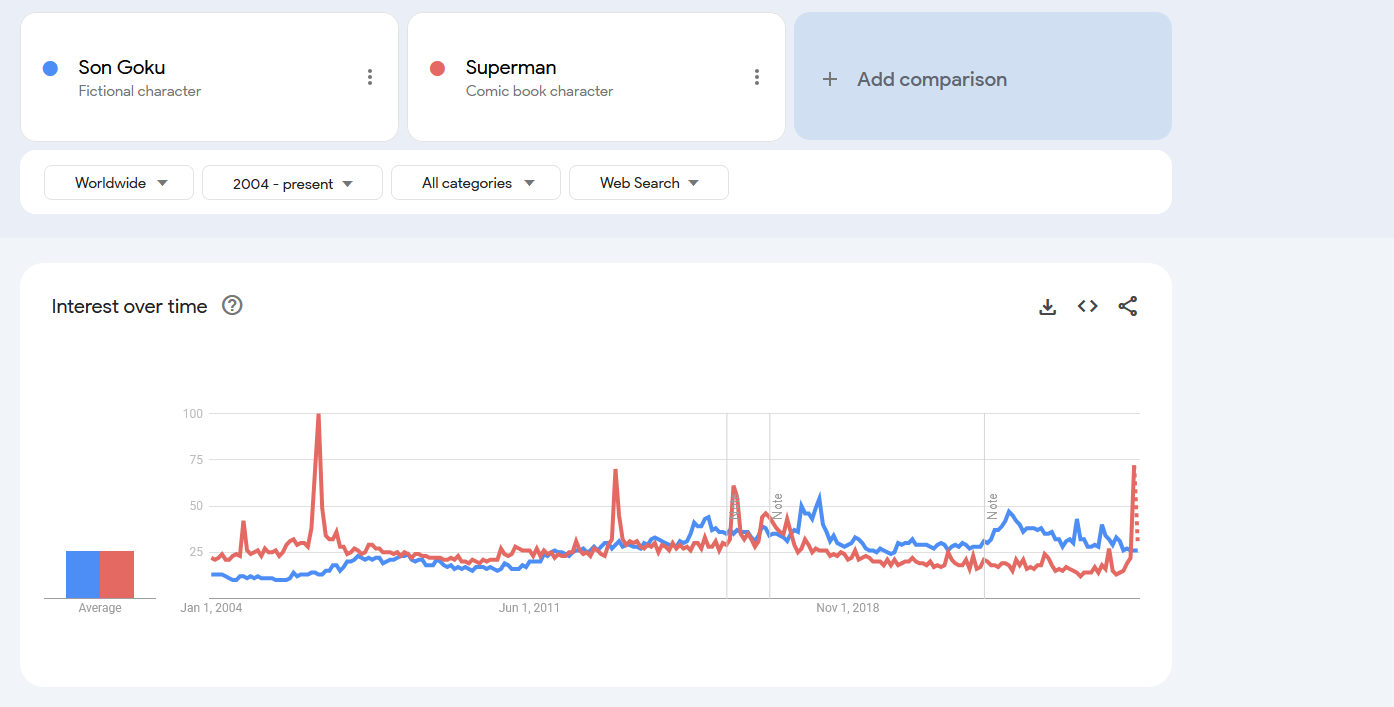This screenshot has height=707, width=1394.
Task: Download the Interest over time chart data
Action: coord(1048,307)
